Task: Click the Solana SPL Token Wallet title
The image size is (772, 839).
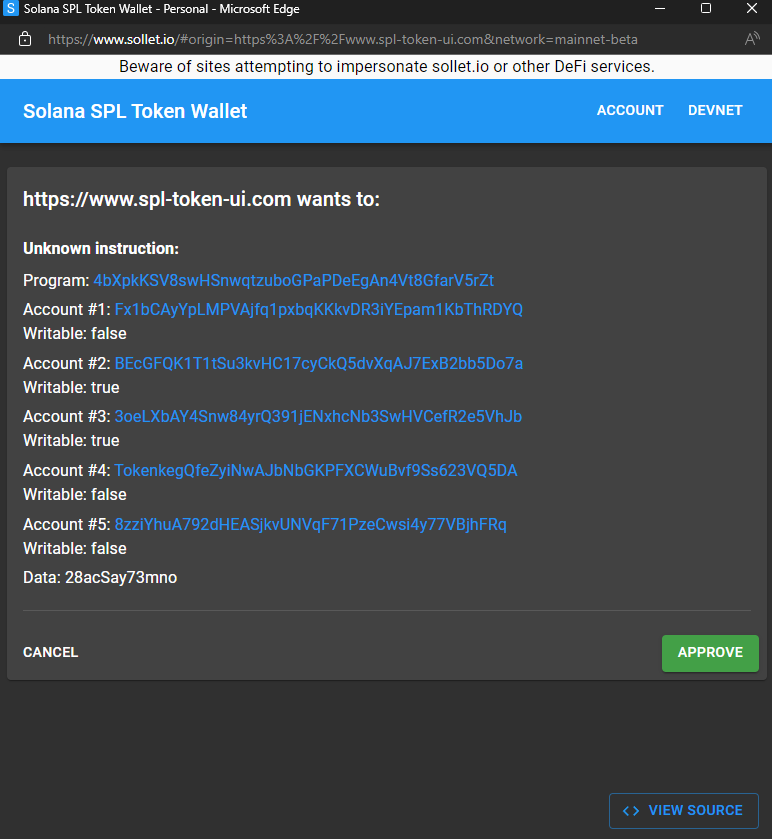Action: [135, 111]
